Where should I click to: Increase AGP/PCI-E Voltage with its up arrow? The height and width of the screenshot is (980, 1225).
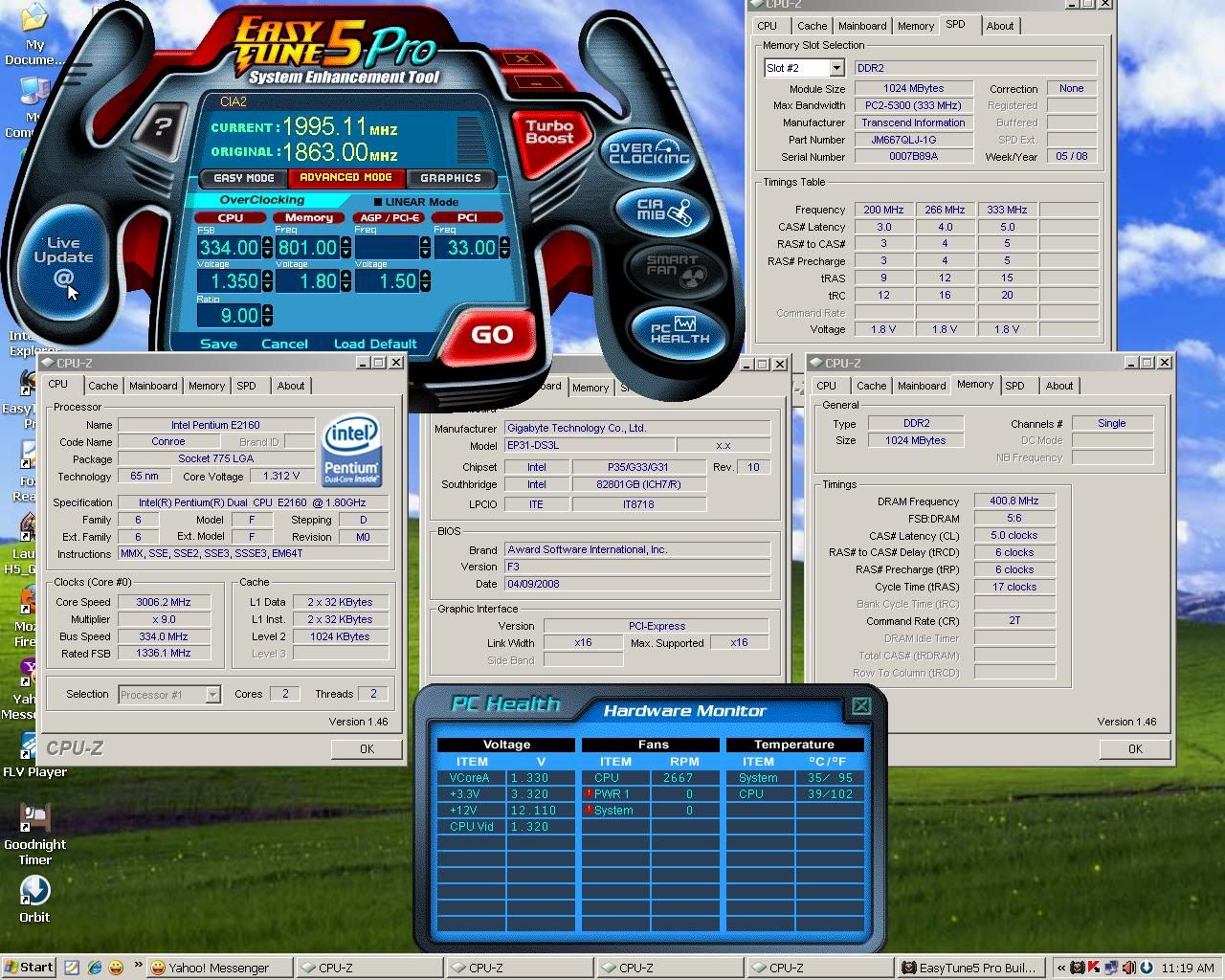425,277
